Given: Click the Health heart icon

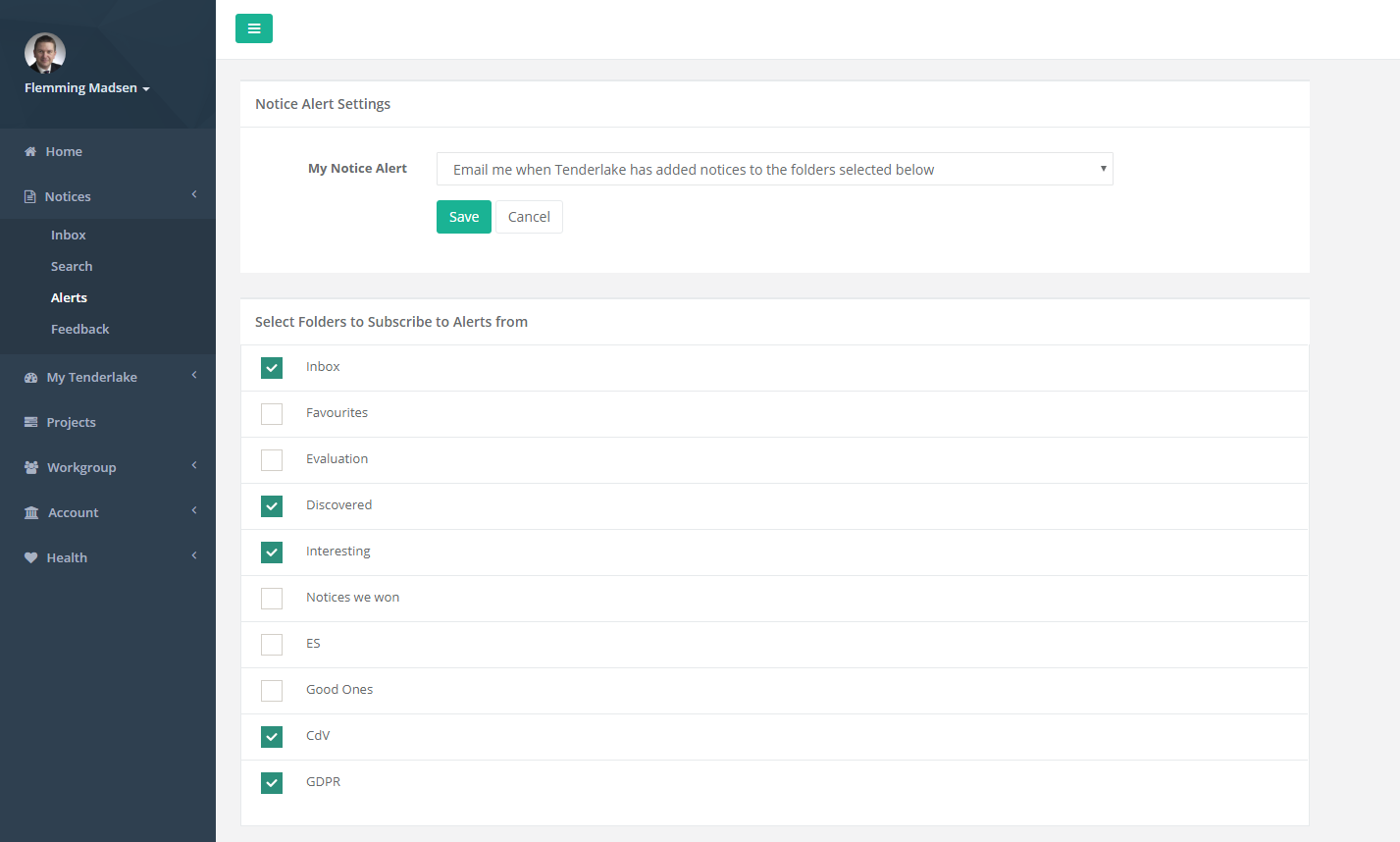Looking at the screenshot, I should coord(30,558).
